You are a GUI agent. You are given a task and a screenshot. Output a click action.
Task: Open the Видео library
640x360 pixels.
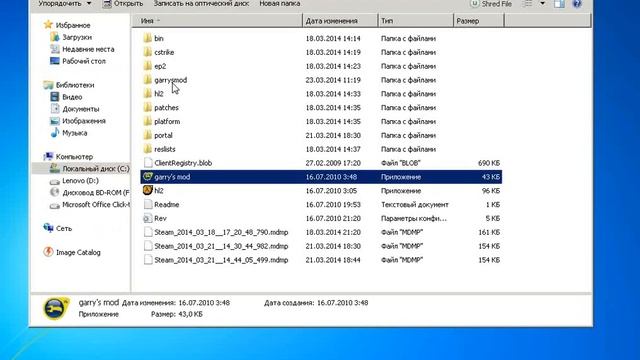click(66, 97)
